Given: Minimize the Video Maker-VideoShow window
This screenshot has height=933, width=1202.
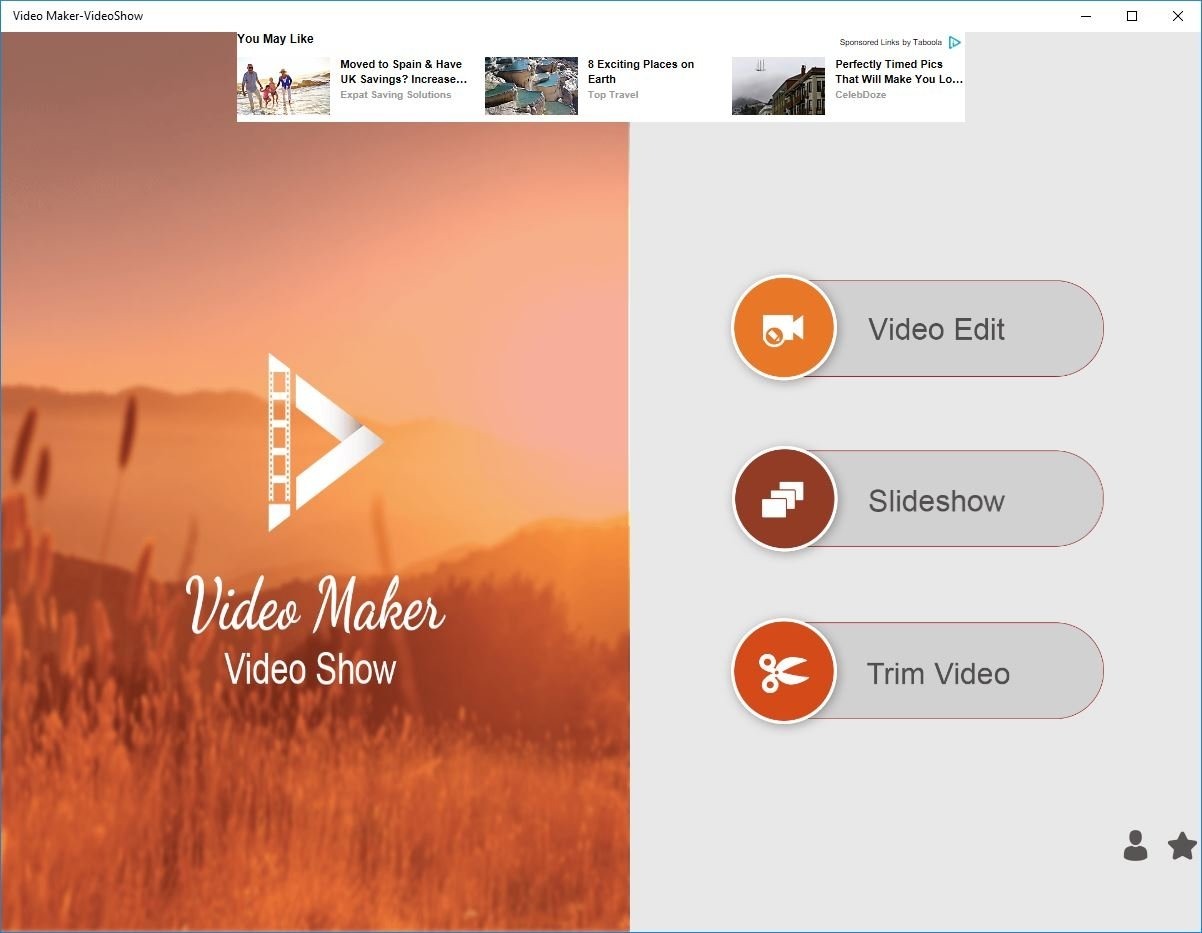Looking at the screenshot, I should pos(1086,16).
